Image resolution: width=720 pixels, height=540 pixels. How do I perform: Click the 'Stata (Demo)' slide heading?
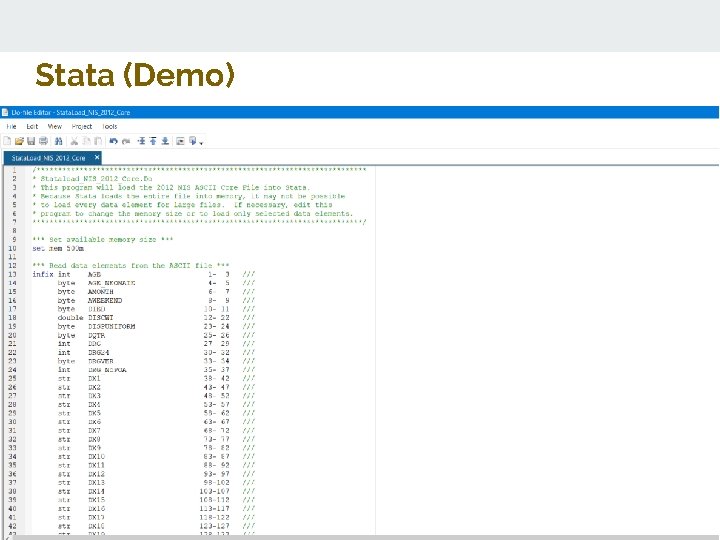pyautogui.click(x=135, y=74)
